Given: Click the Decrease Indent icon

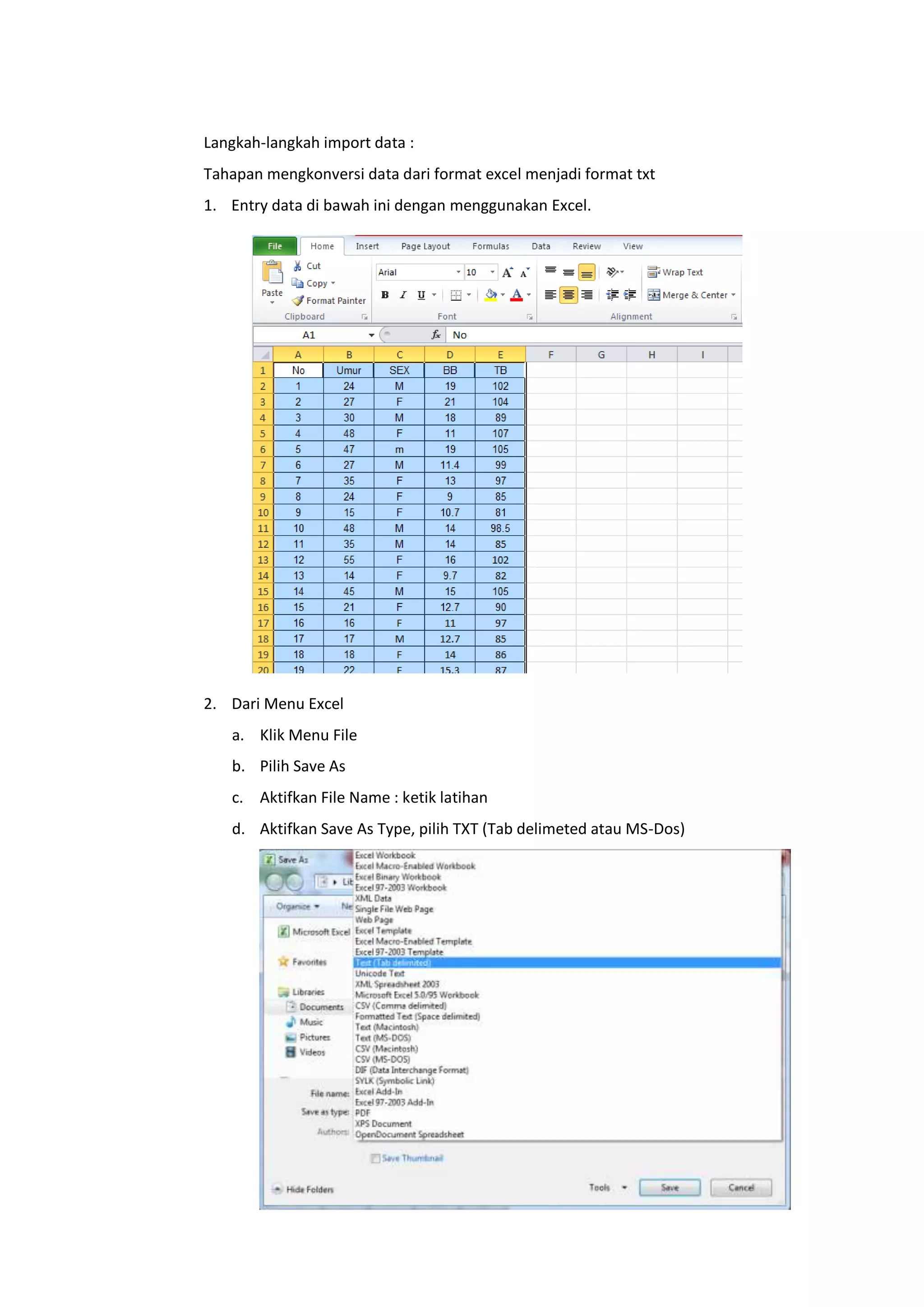Looking at the screenshot, I should (612, 295).
